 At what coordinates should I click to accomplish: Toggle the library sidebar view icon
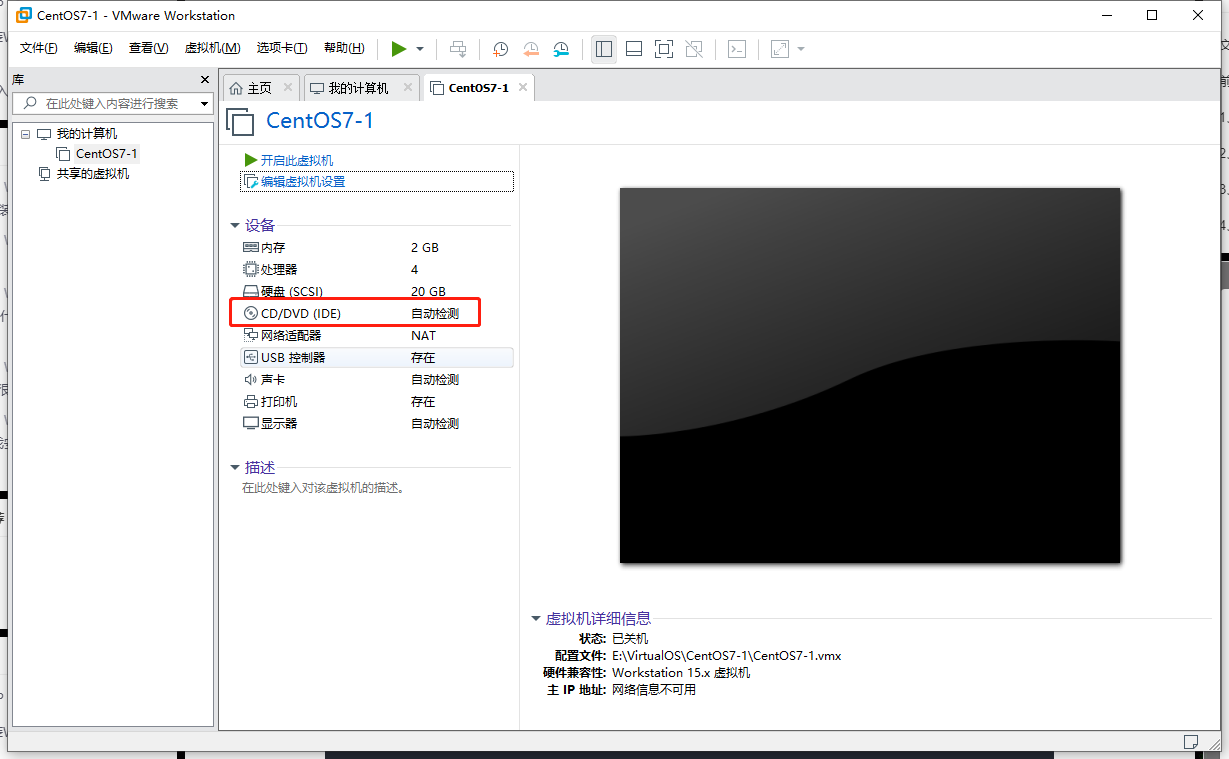[x=603, y=48]
